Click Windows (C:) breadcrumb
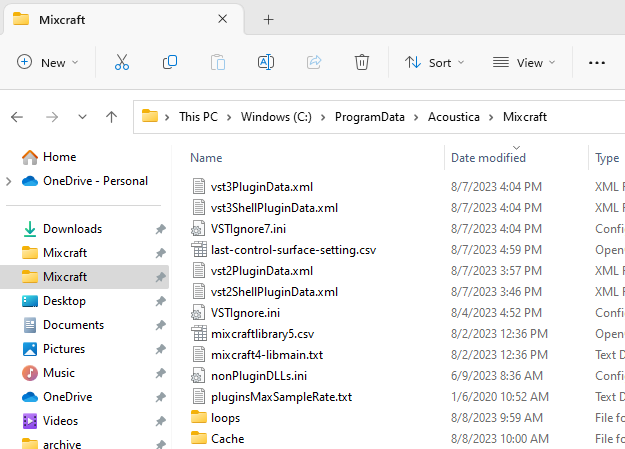The image size is (625, 449). (276, 117)
